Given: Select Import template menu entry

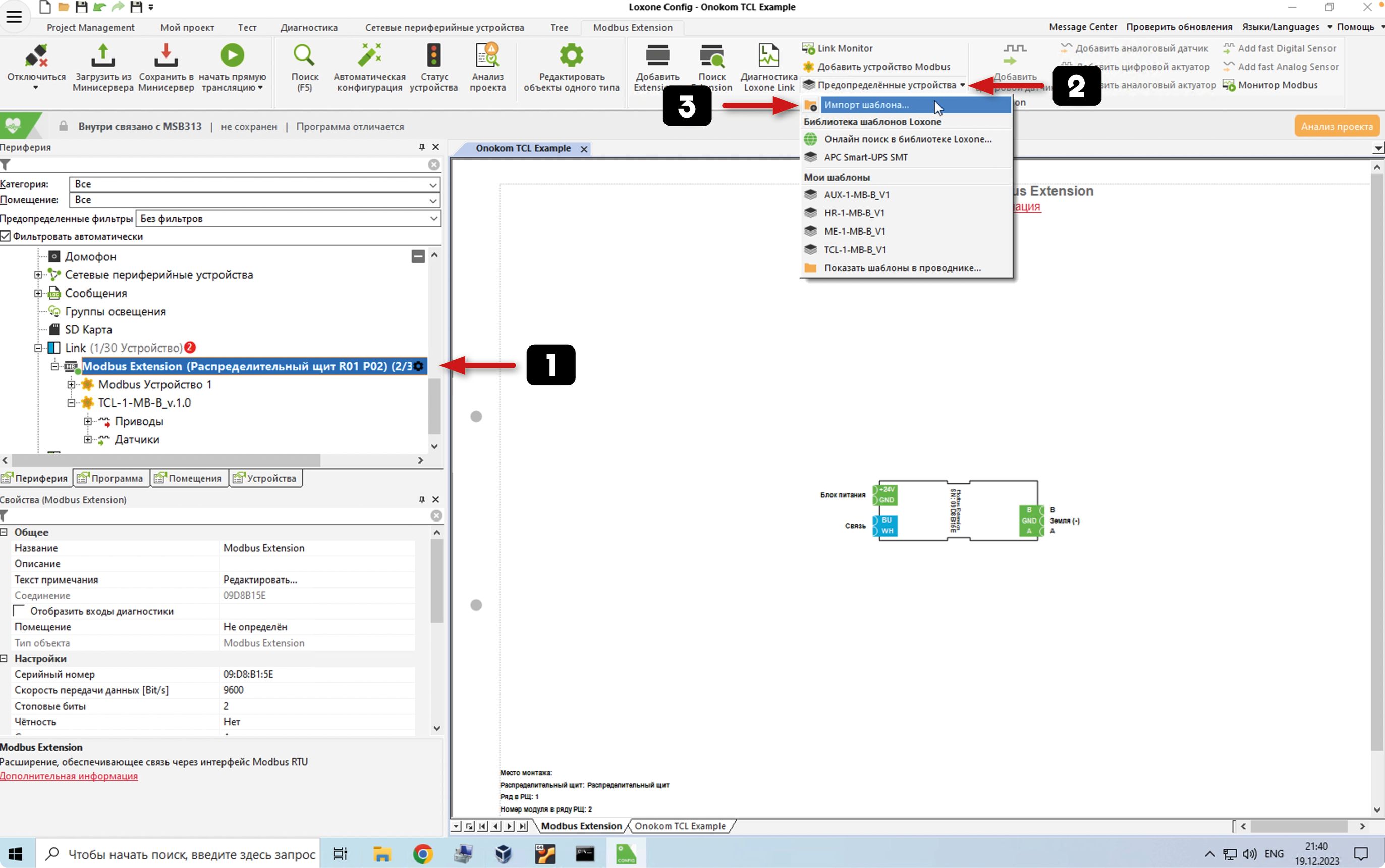Looking at the screenshot, I should tap(866, 105).
